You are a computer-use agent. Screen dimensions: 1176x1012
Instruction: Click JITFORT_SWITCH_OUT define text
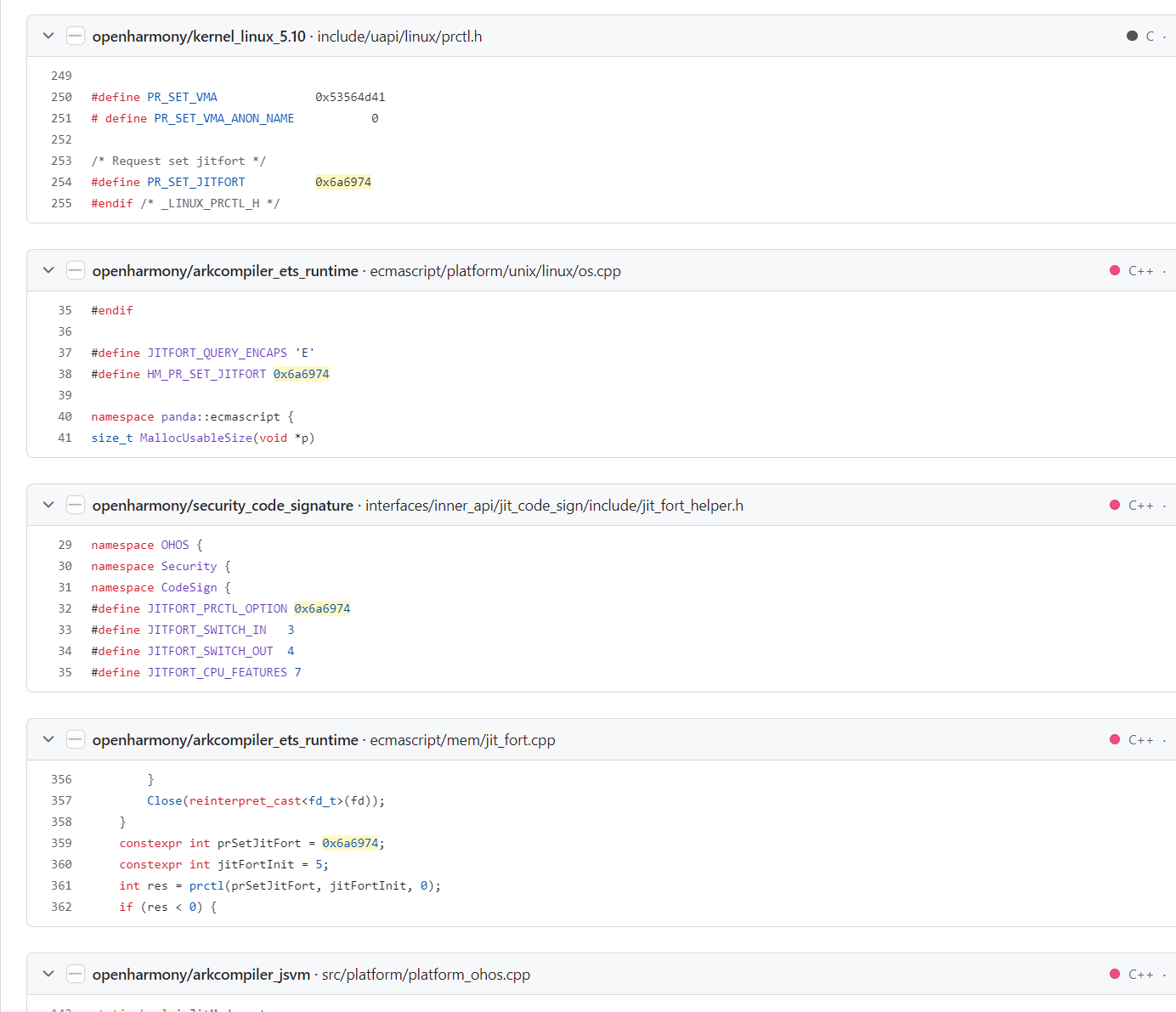coord(210,651)
